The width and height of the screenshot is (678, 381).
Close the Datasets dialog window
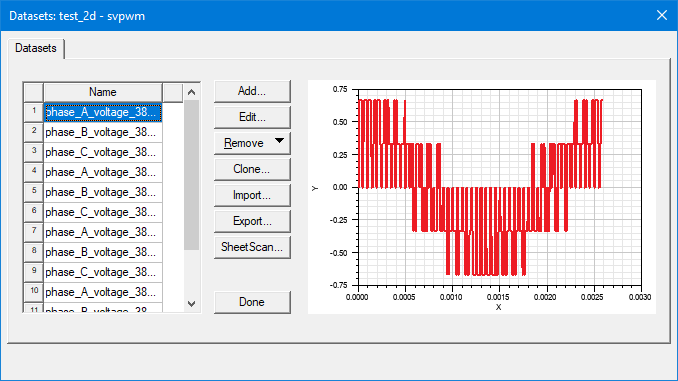[662, 15]
